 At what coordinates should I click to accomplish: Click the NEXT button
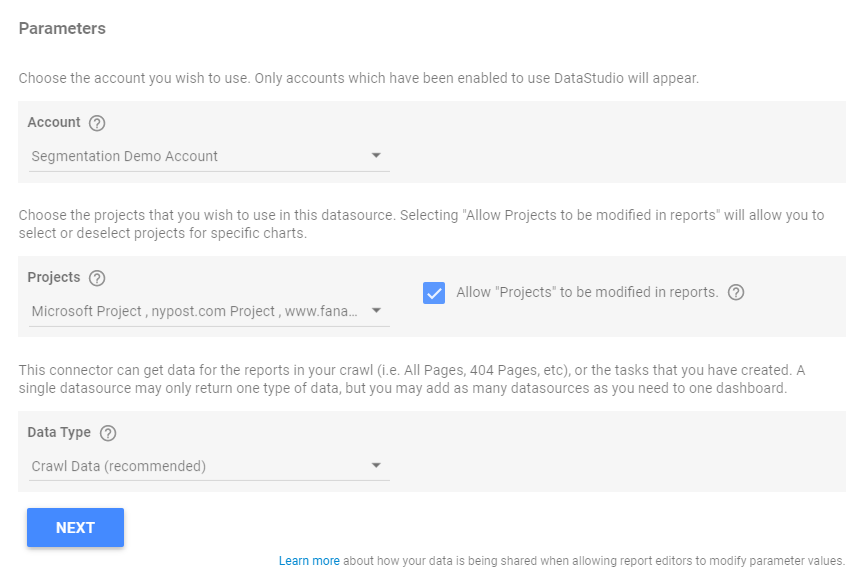[75, 527]
